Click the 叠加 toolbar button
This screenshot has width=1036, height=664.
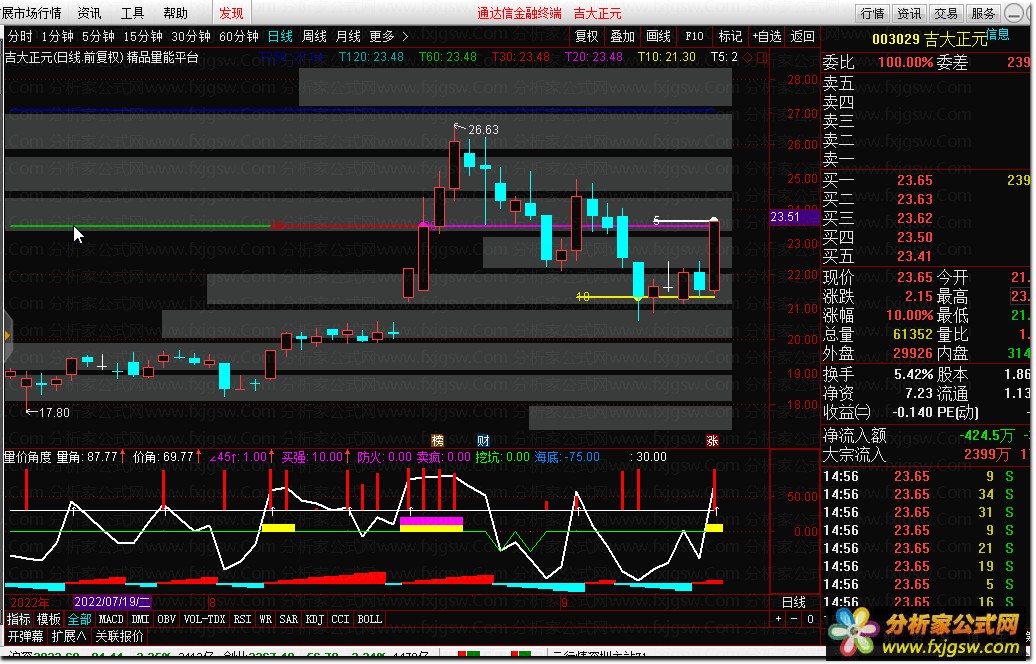[622, 36]
